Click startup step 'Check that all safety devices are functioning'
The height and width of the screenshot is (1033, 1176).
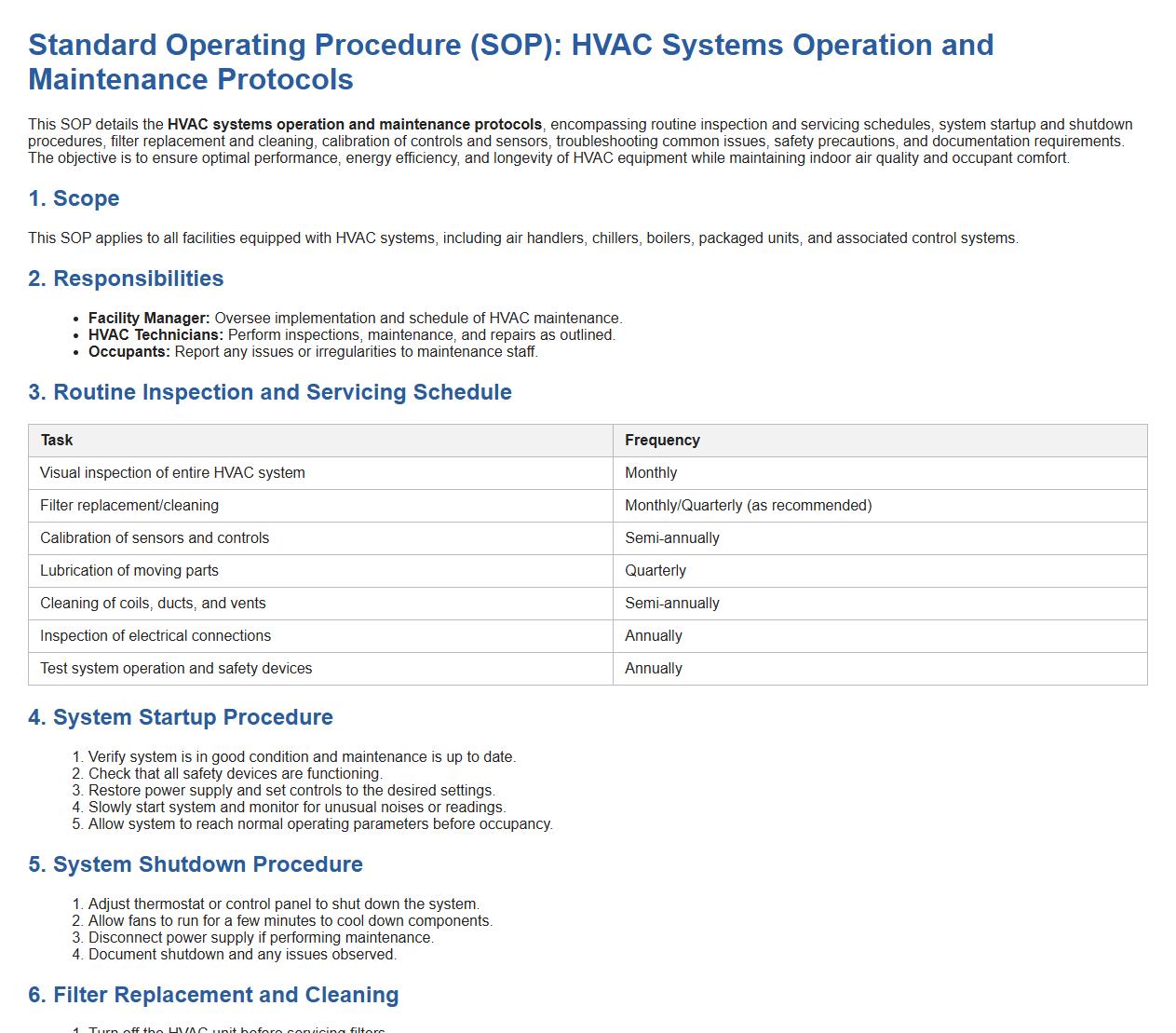(235, 774)
